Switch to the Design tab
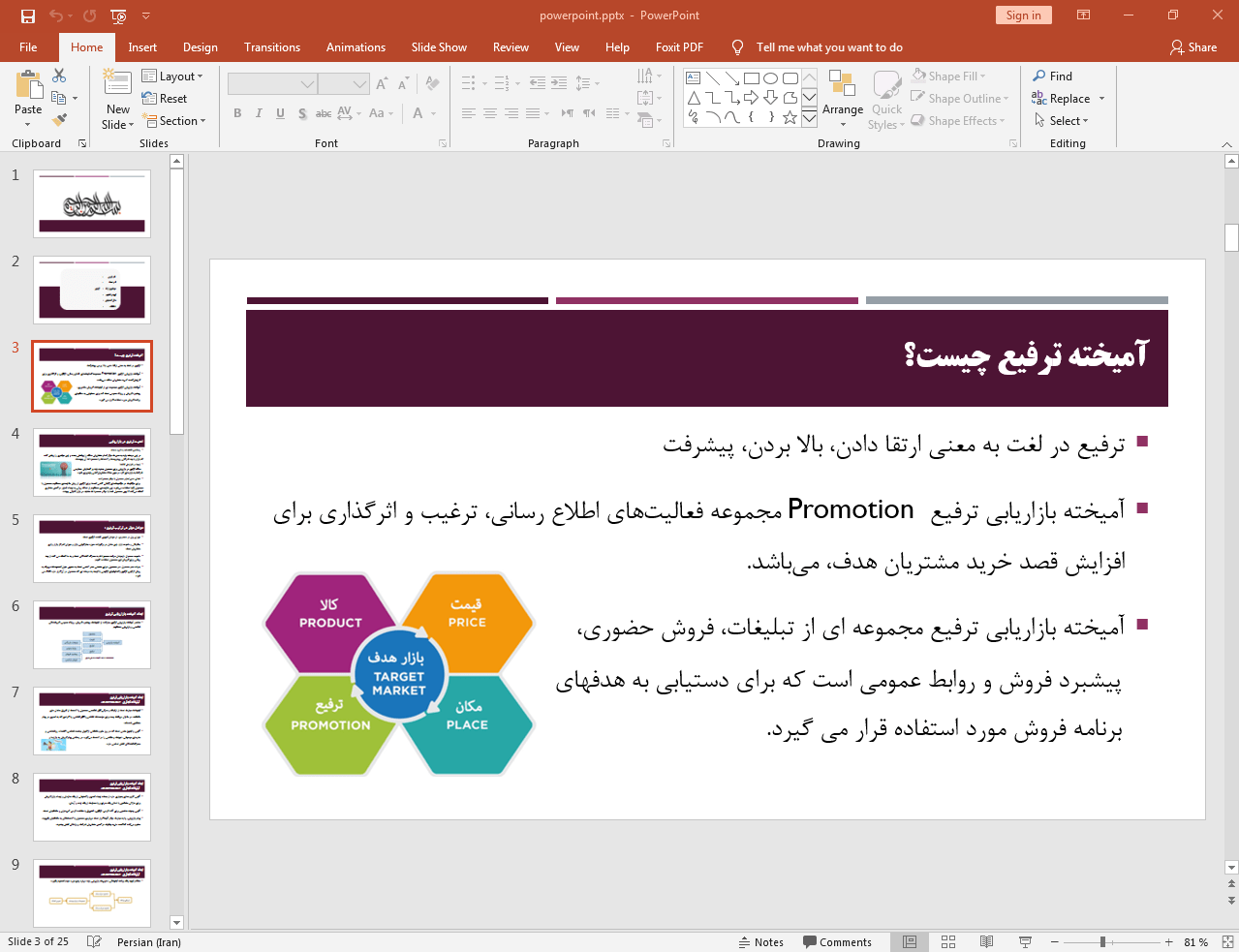Viewport: 1239px width, 952px height. [201, 47]
